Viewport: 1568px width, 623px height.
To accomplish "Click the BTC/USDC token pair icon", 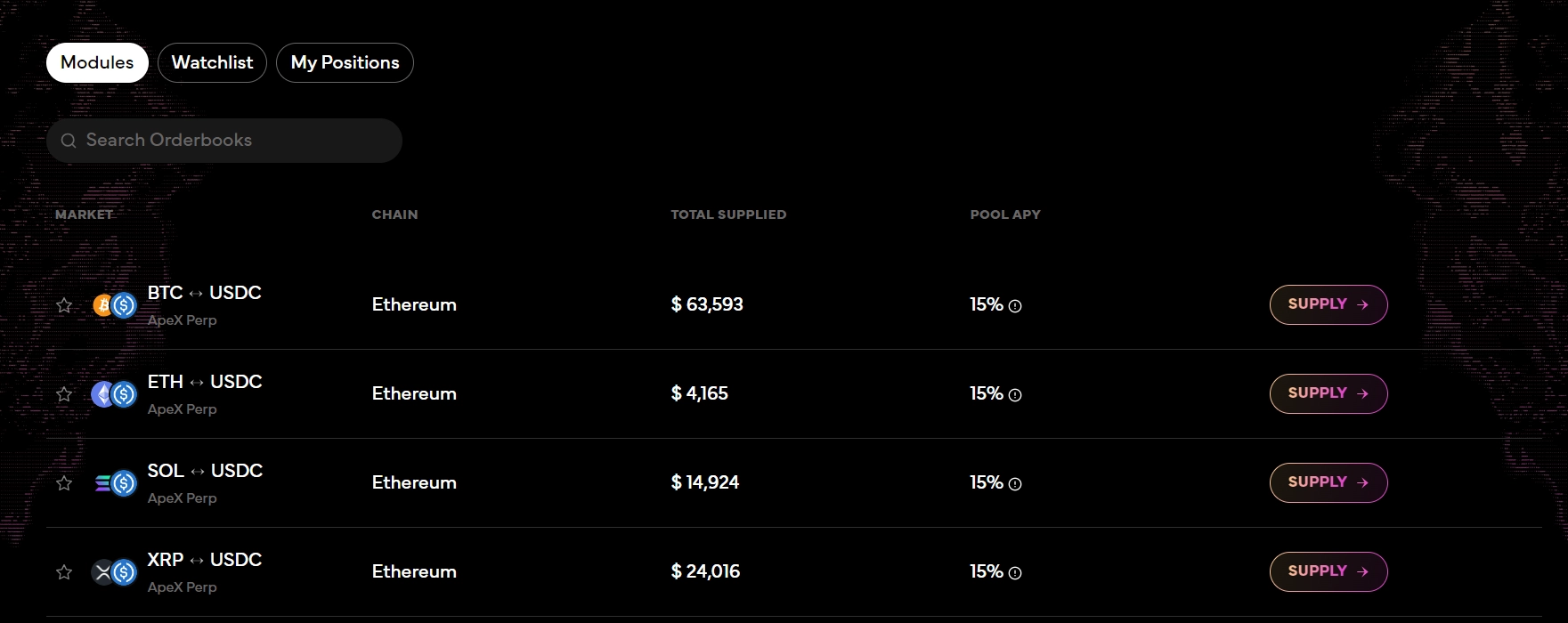I will point(115,305).
